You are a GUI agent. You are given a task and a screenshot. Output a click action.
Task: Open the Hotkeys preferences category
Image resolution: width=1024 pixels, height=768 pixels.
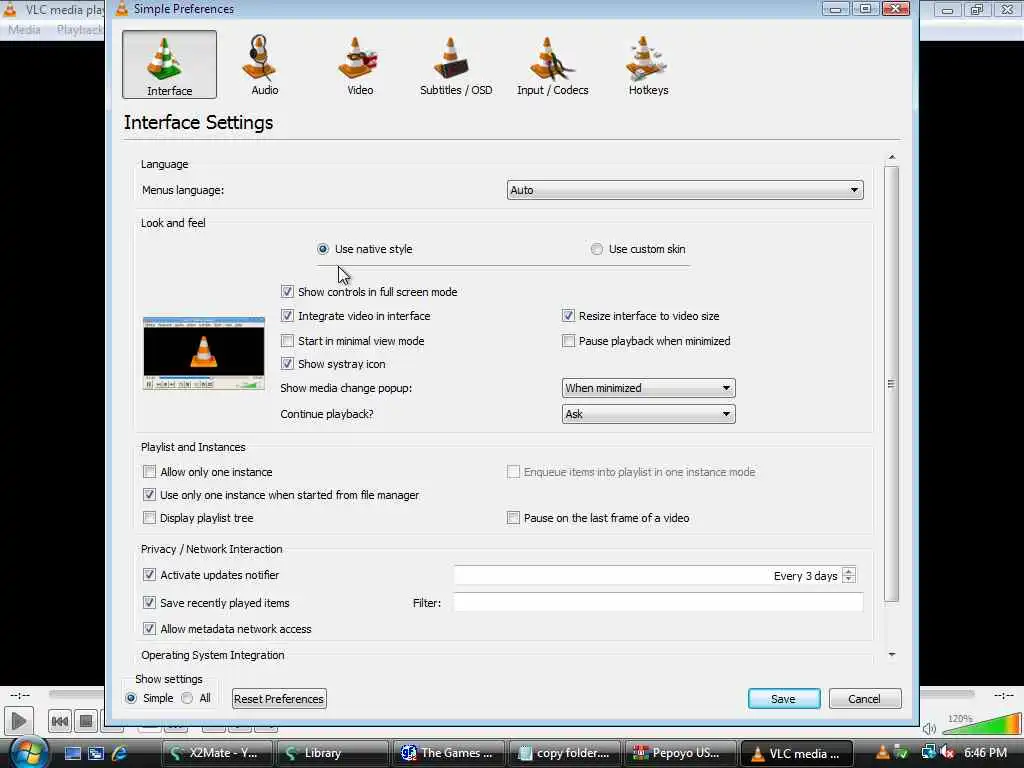click(x=648, y=65)
